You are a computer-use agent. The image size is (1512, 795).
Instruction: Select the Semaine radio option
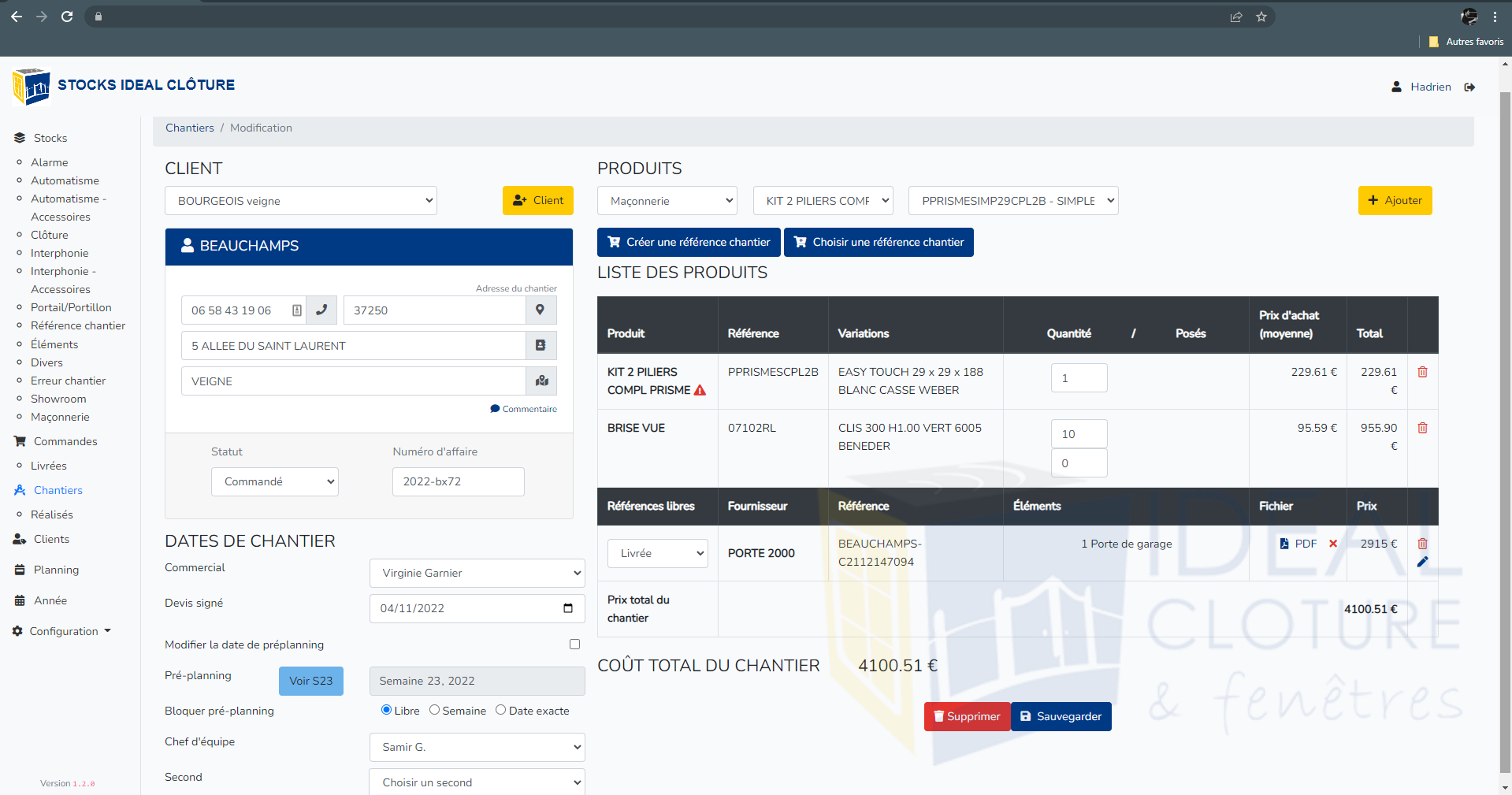click(434, 710)
